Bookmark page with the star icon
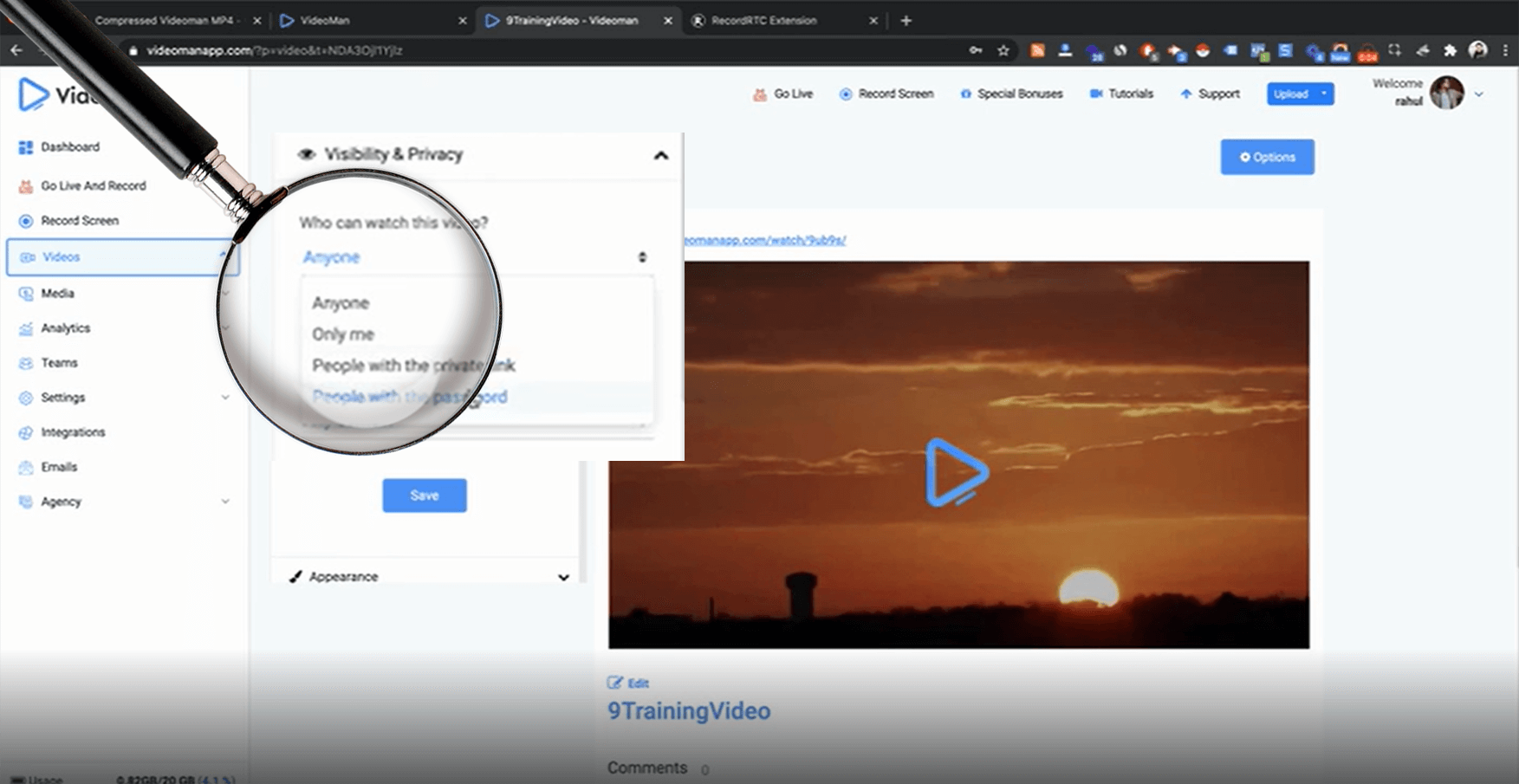The image size is (1519, 784). 1003,50
